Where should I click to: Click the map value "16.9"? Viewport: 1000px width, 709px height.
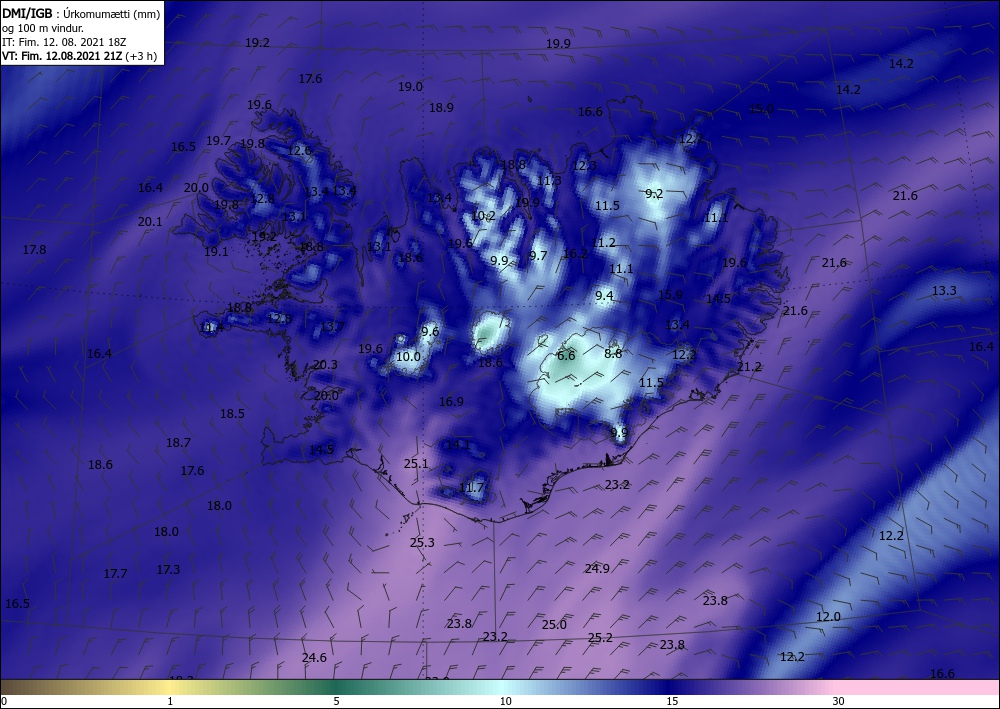tap(451, 402)
